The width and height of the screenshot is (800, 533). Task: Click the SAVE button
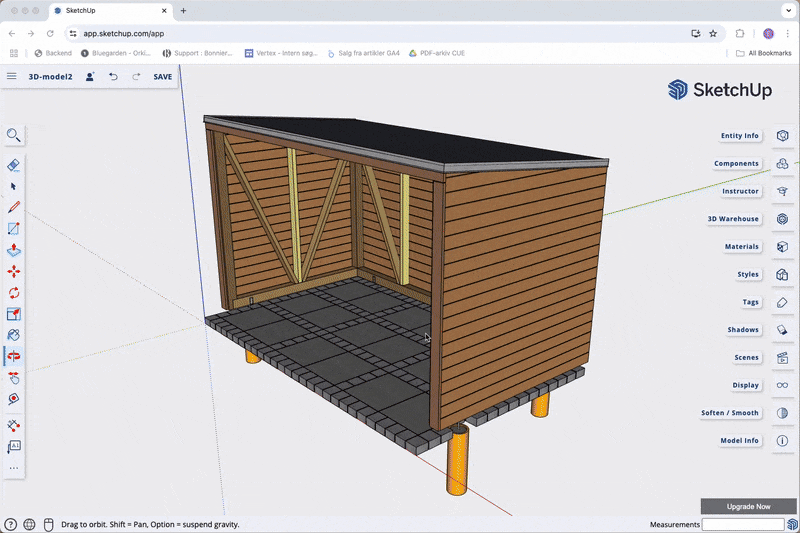tap(162, 77)
